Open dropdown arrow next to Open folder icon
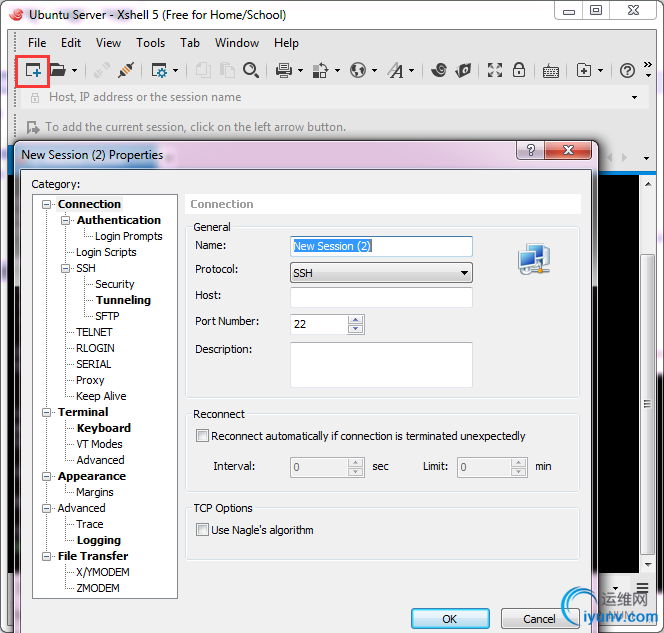Screen dimensions: 664x633 tap(75, 71)
